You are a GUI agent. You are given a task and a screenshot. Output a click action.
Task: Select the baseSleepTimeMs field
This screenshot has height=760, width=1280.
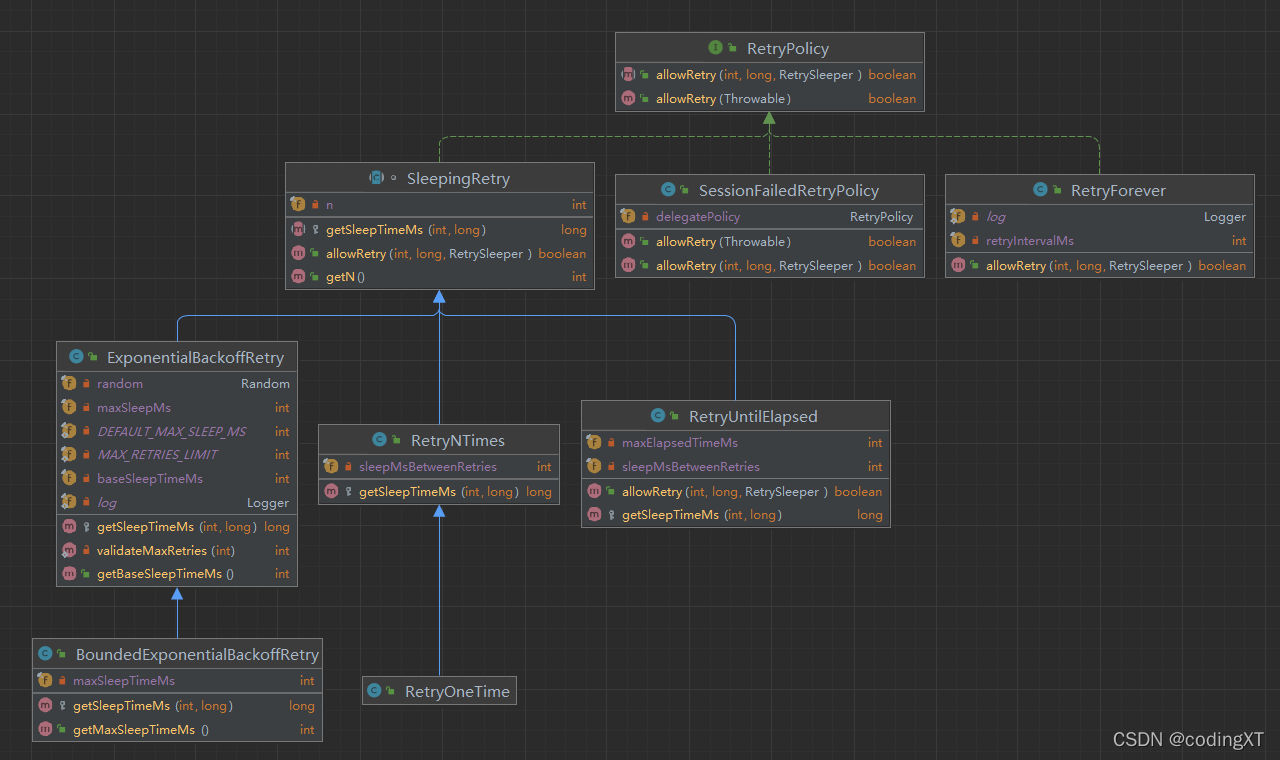150,478
